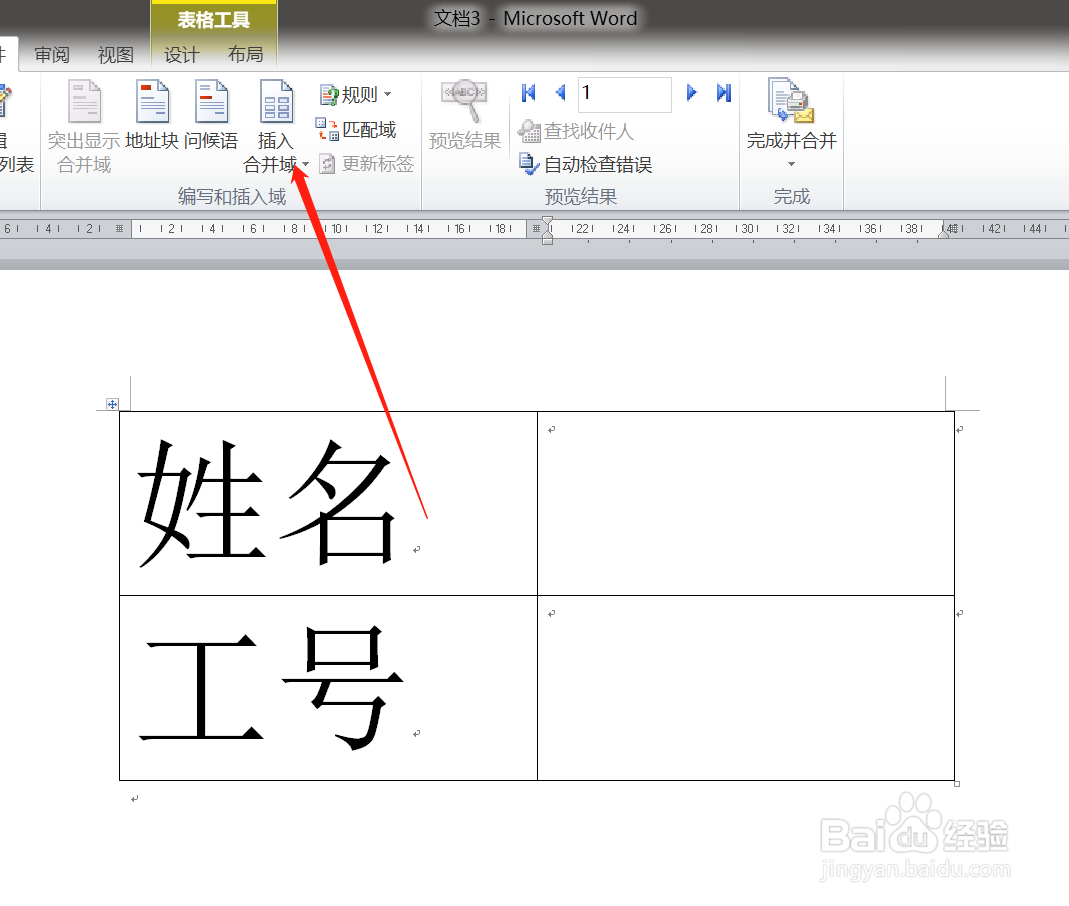Enable the 查找收件人 feature
Viewport: 1069px width, 906px height.
click(x=581, y=130)
